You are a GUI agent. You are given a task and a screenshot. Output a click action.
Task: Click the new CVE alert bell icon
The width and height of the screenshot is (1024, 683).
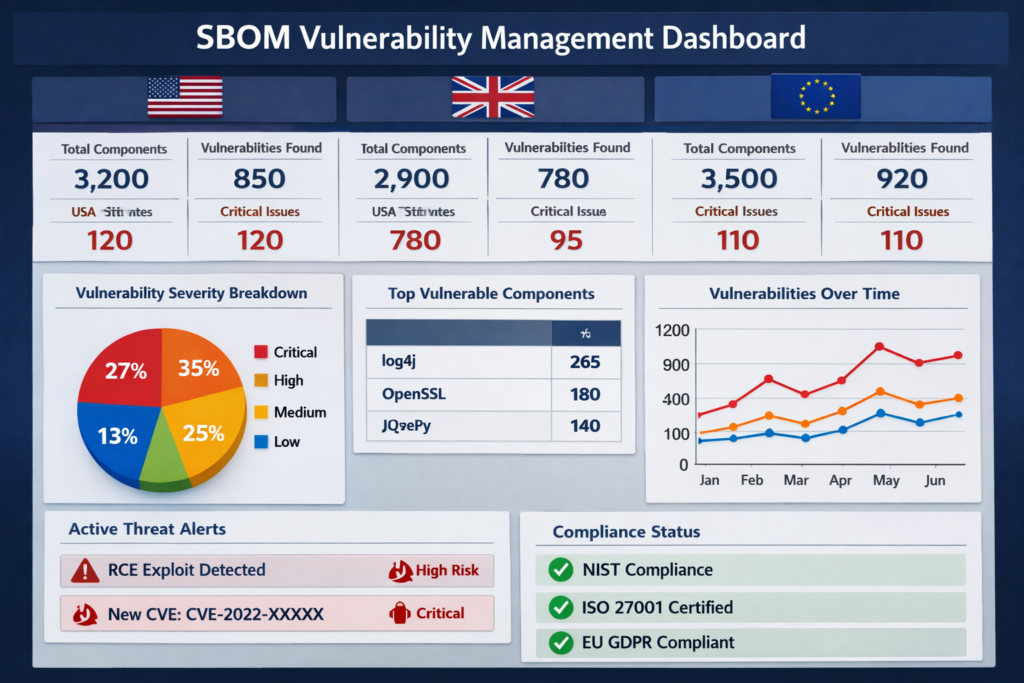(86, 613)
